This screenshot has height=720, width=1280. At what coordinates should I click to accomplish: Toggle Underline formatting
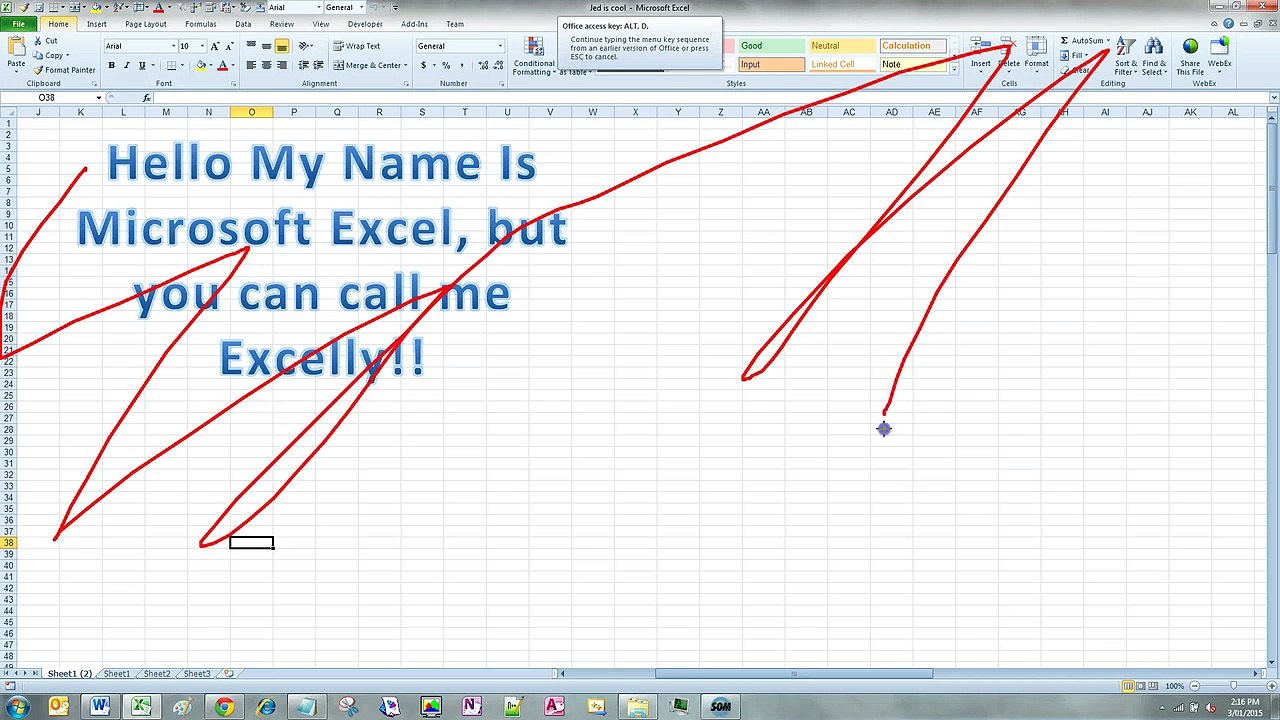(141, 65)
